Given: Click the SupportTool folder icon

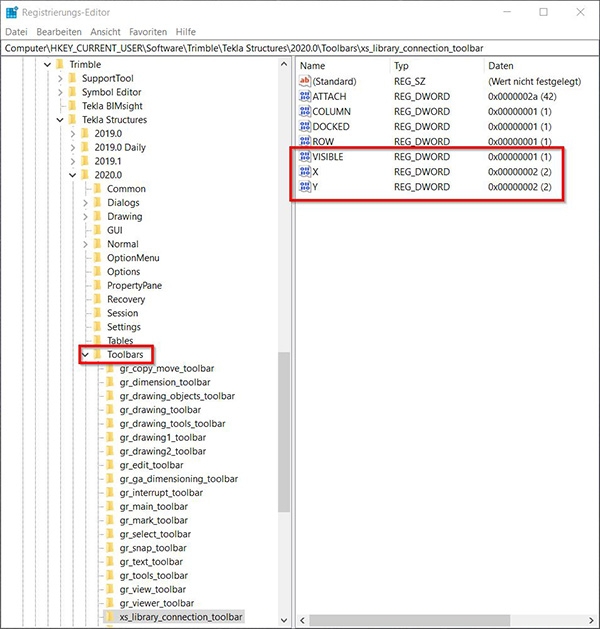Looking at the screenshot, I should [73, 78].
